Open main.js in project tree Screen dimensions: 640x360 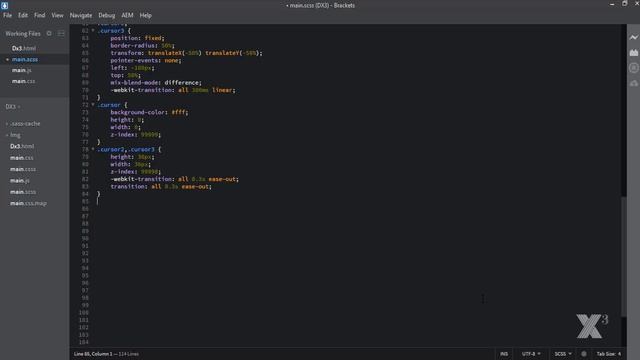coord(20,180)
